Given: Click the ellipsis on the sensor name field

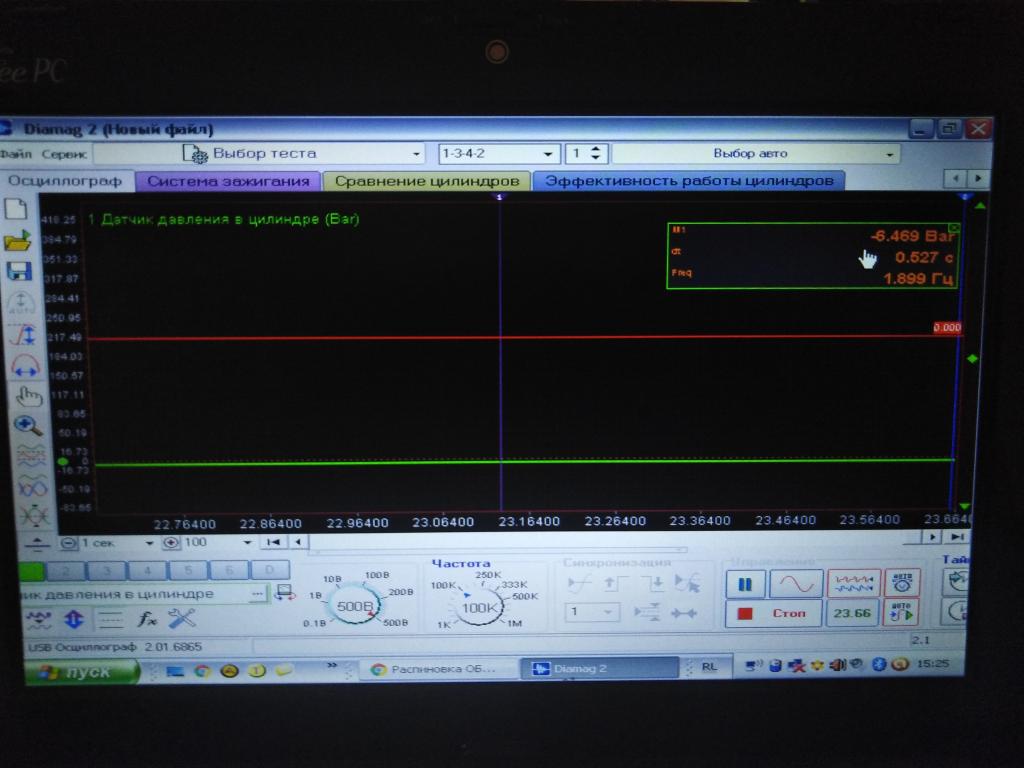Looking at the screenshot, I should [258, 594].
